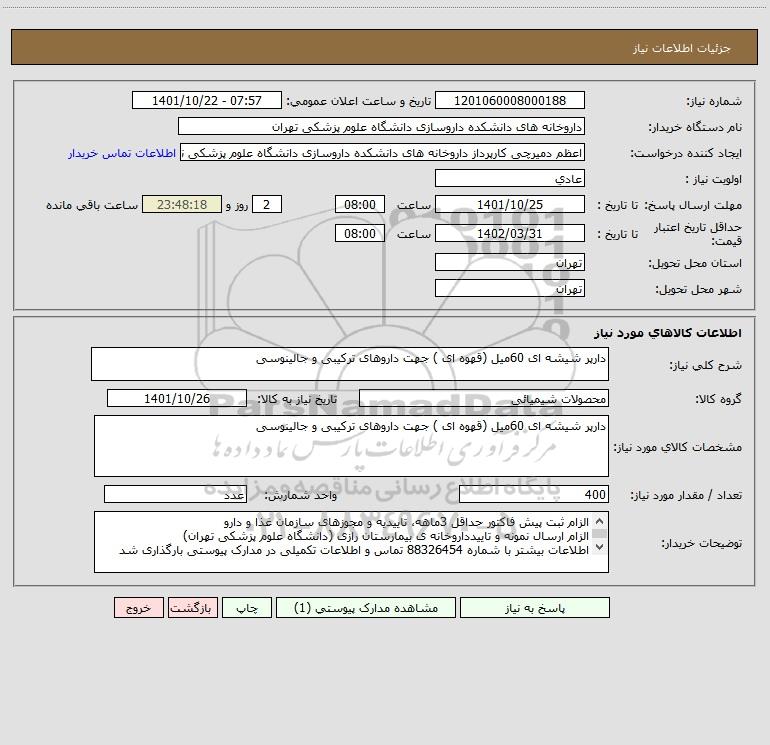Screen dimensions: 770x745
Task: Click need date field 1401/10/26
Action: tap(177, 398)
